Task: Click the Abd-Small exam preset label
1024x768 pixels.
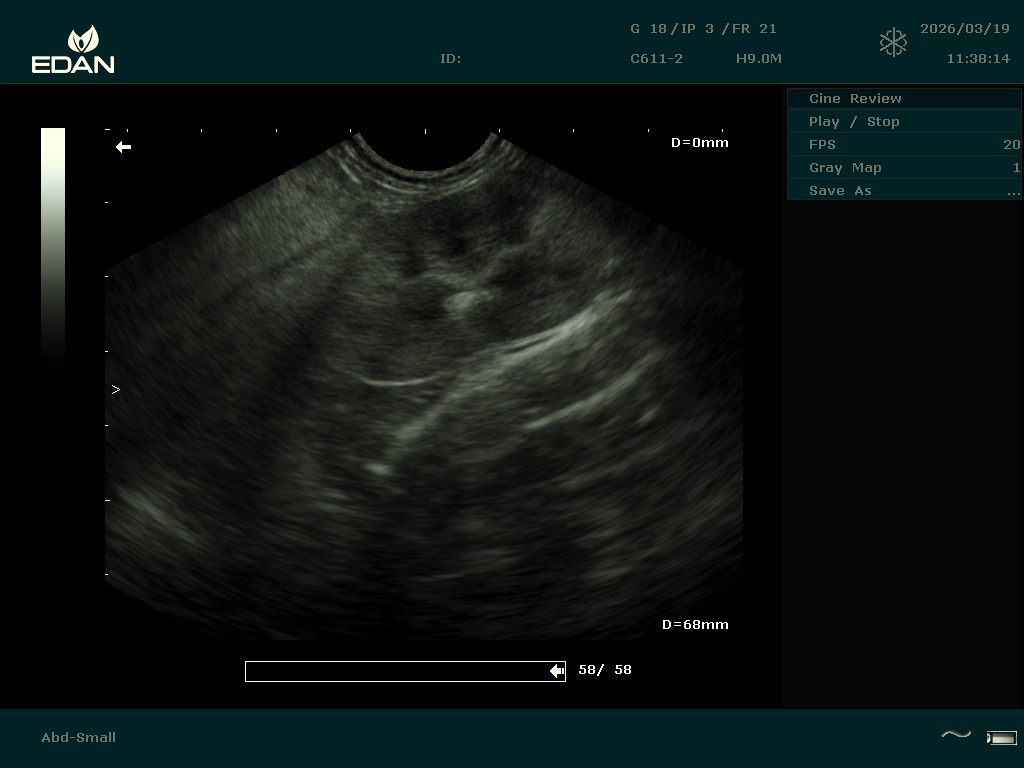Action: 78,737
